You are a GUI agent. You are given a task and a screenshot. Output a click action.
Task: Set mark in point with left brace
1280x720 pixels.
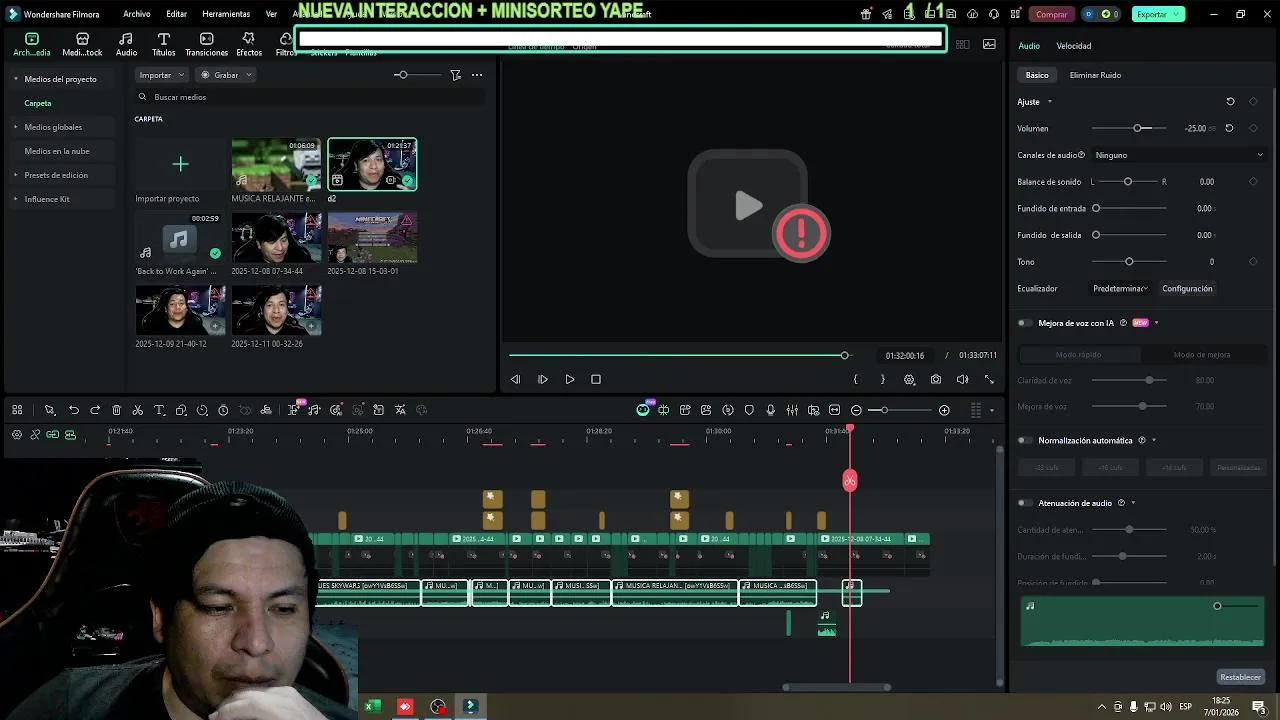pos(856,380)
